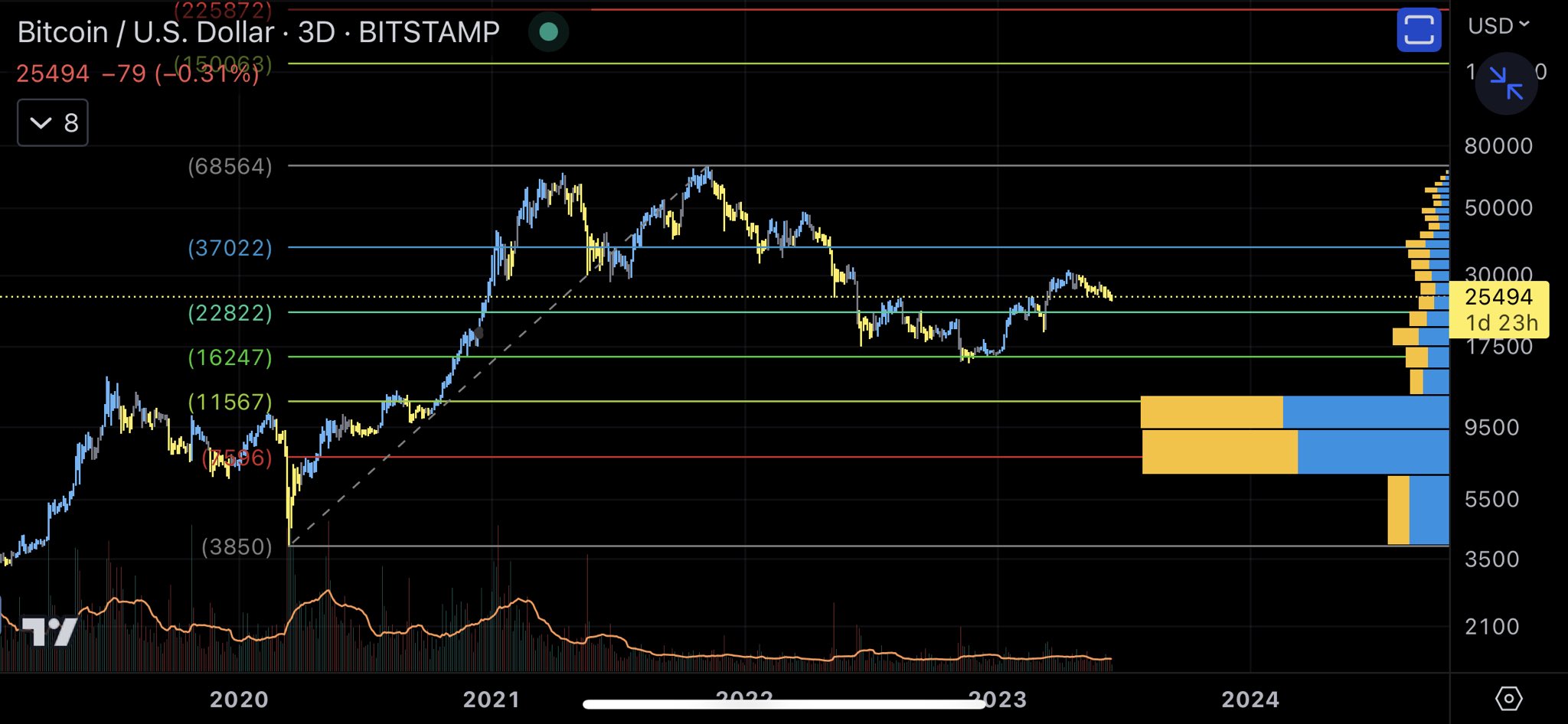Tap the collapse arrows circular button
The width and height of the screenshot is (1568, 724).
[1506, 83]
